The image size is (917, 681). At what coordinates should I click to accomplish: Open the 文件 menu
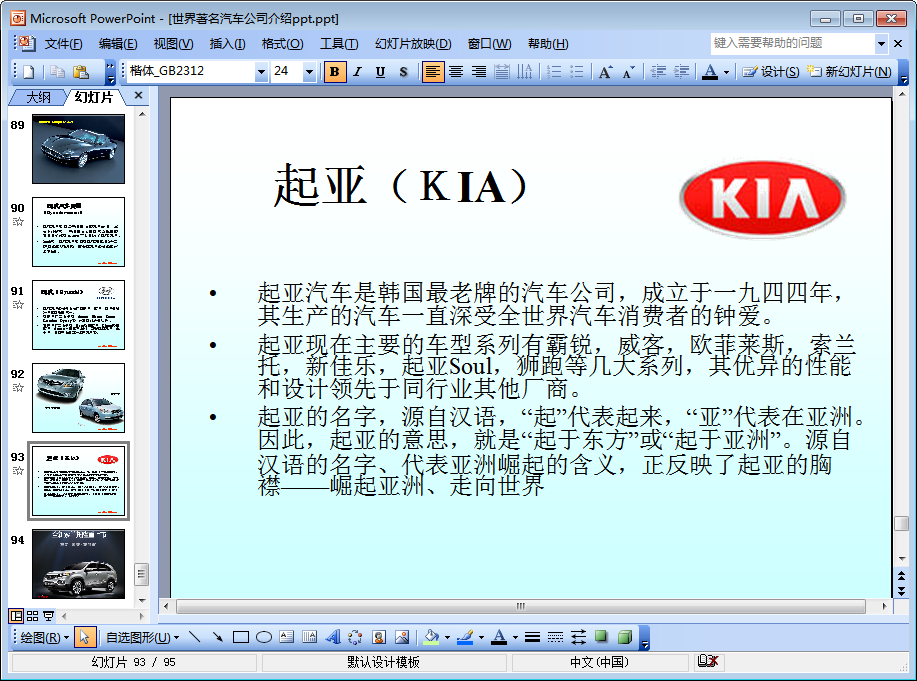tap(63, 44)
